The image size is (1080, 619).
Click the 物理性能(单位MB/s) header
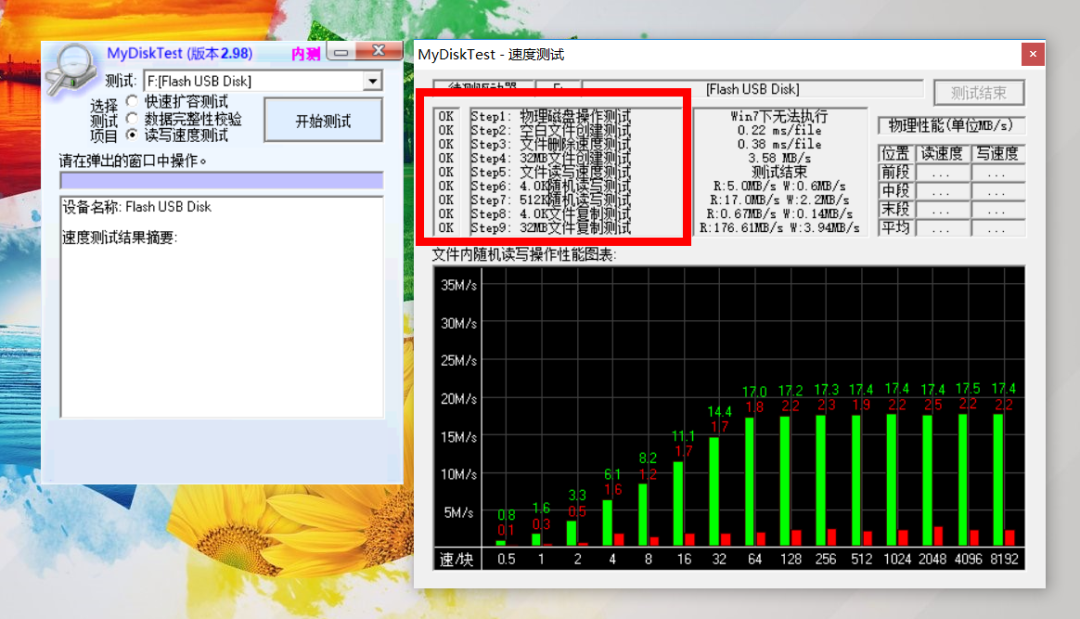[x=951, y=126]
